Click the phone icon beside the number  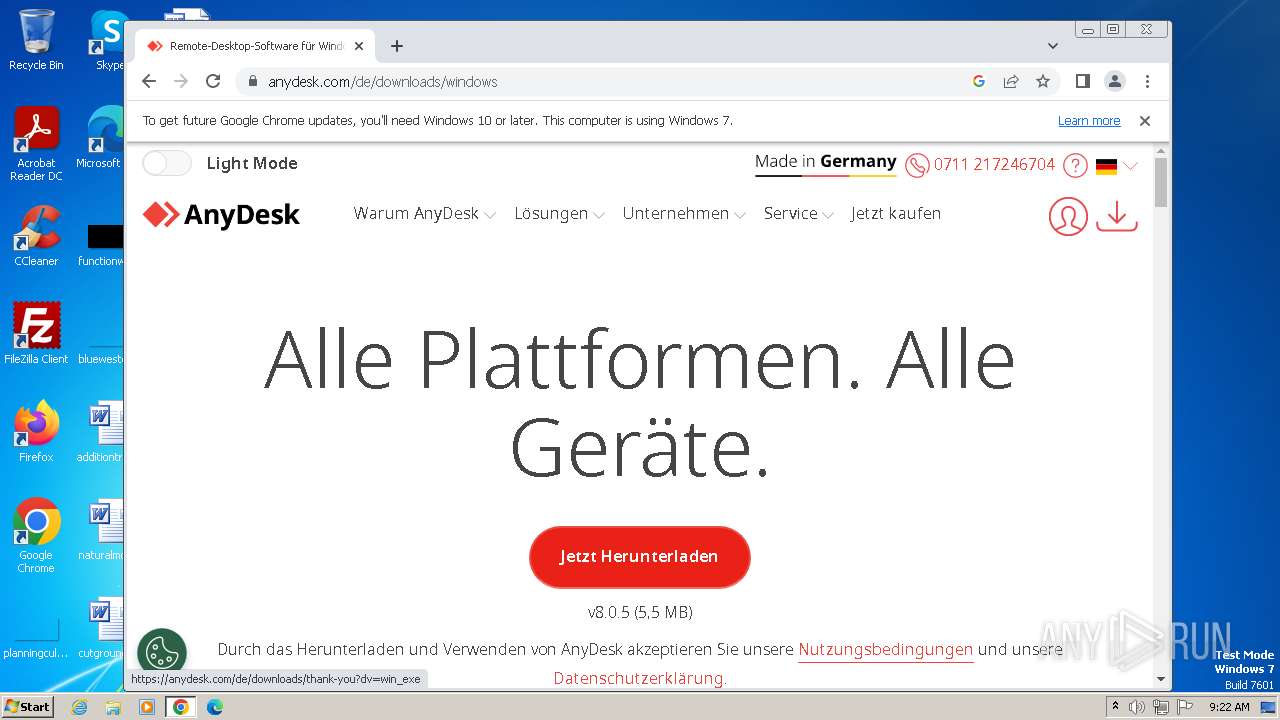pos(917,165)
